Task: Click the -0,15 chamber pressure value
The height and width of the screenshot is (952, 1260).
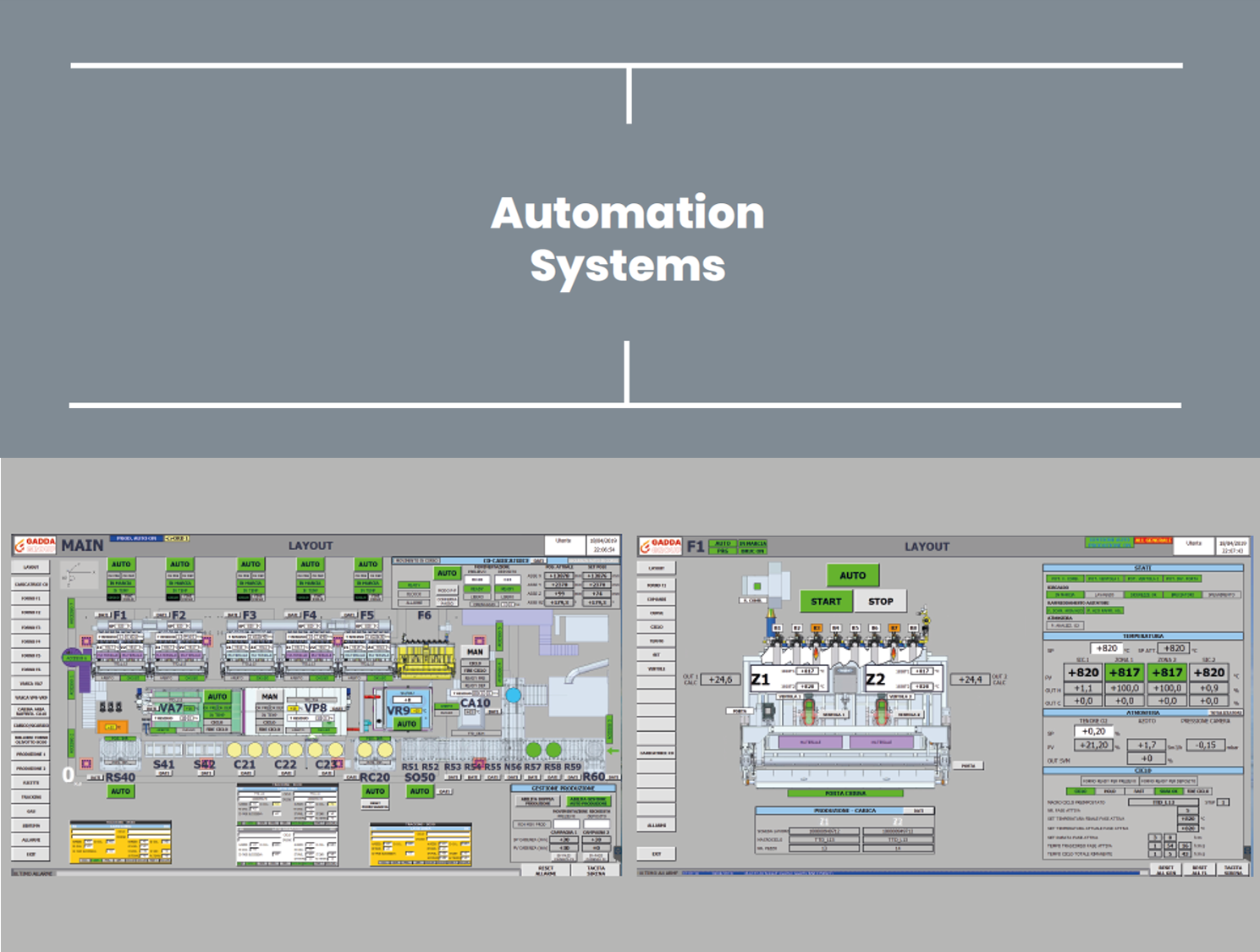Action: [x=1205, y=746]
